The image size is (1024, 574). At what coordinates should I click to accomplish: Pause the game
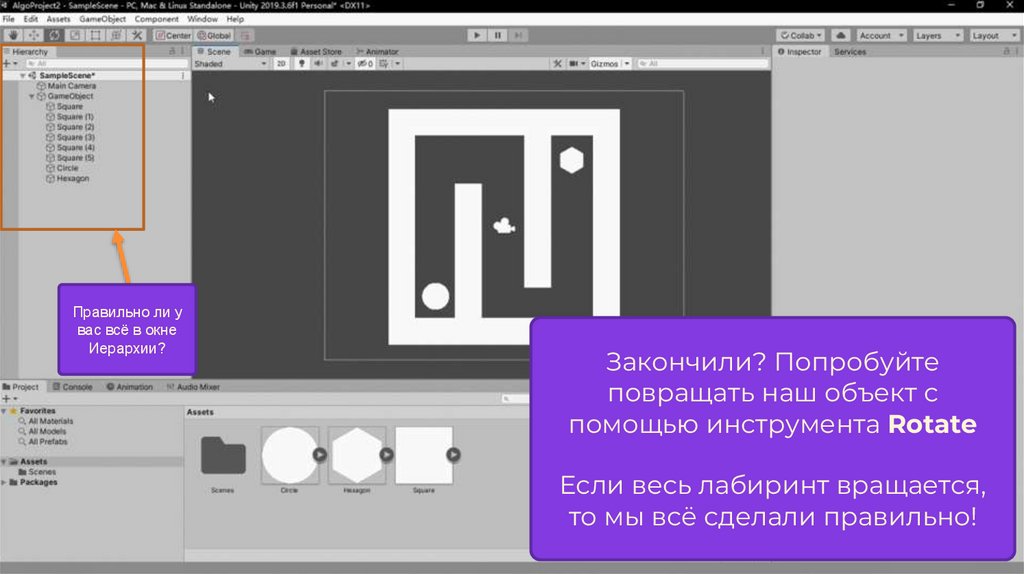498,35
